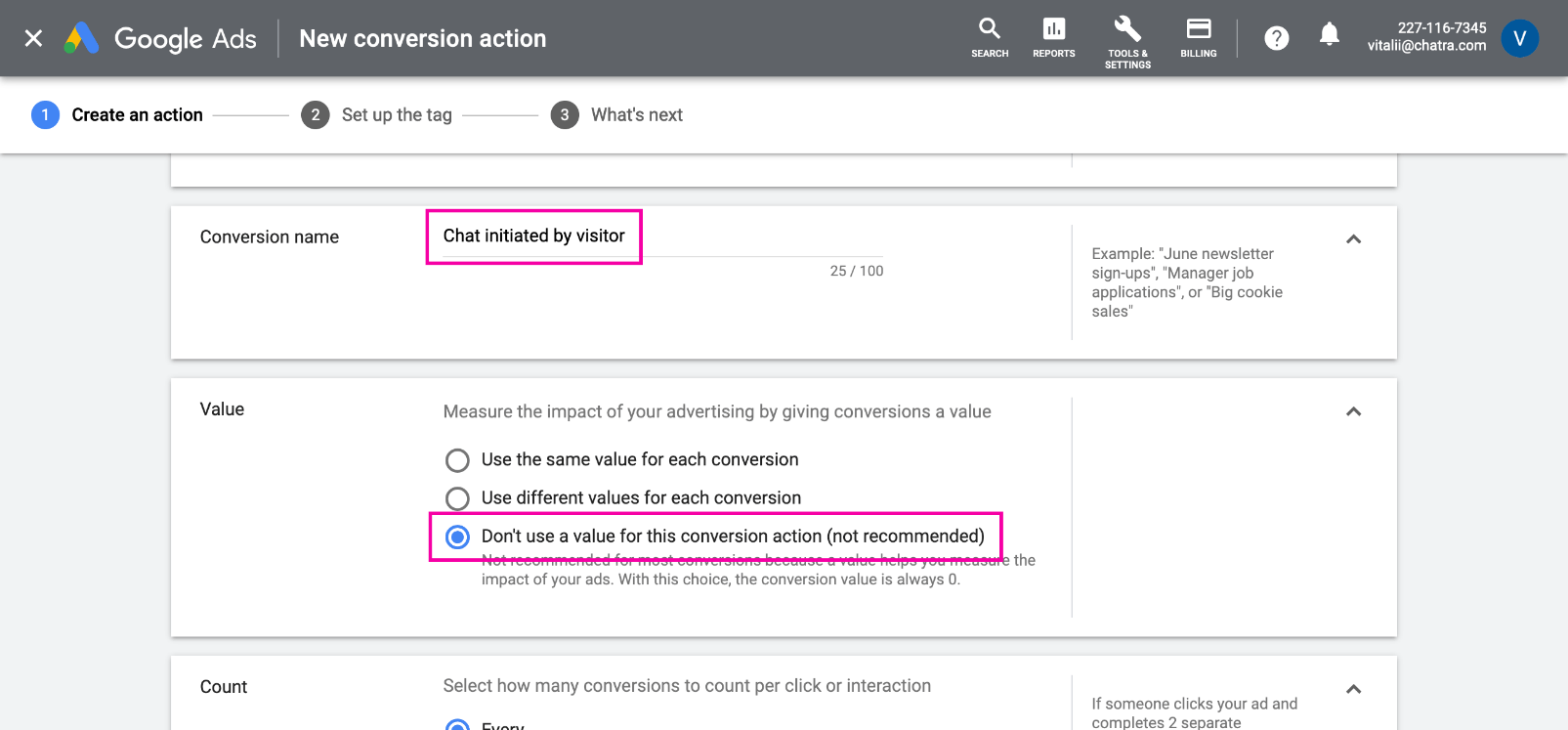Select step 3 What's next
Viewport: 1568px width, 730px height.
(616, 115)
